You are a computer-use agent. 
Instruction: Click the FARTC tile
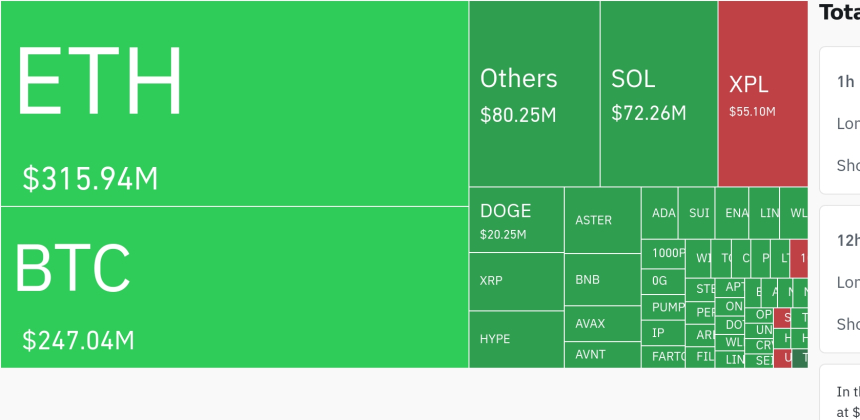point(663,356)
